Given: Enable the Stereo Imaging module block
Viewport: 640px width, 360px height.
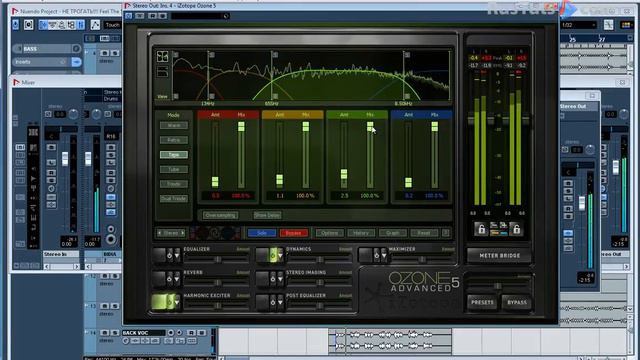Looking at the screenshot, I should (262, 279).
